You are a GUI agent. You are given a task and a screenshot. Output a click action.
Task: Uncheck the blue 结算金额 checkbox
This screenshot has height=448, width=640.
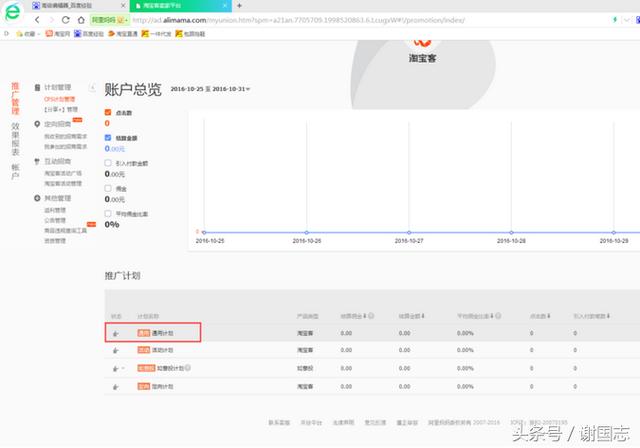108,138
